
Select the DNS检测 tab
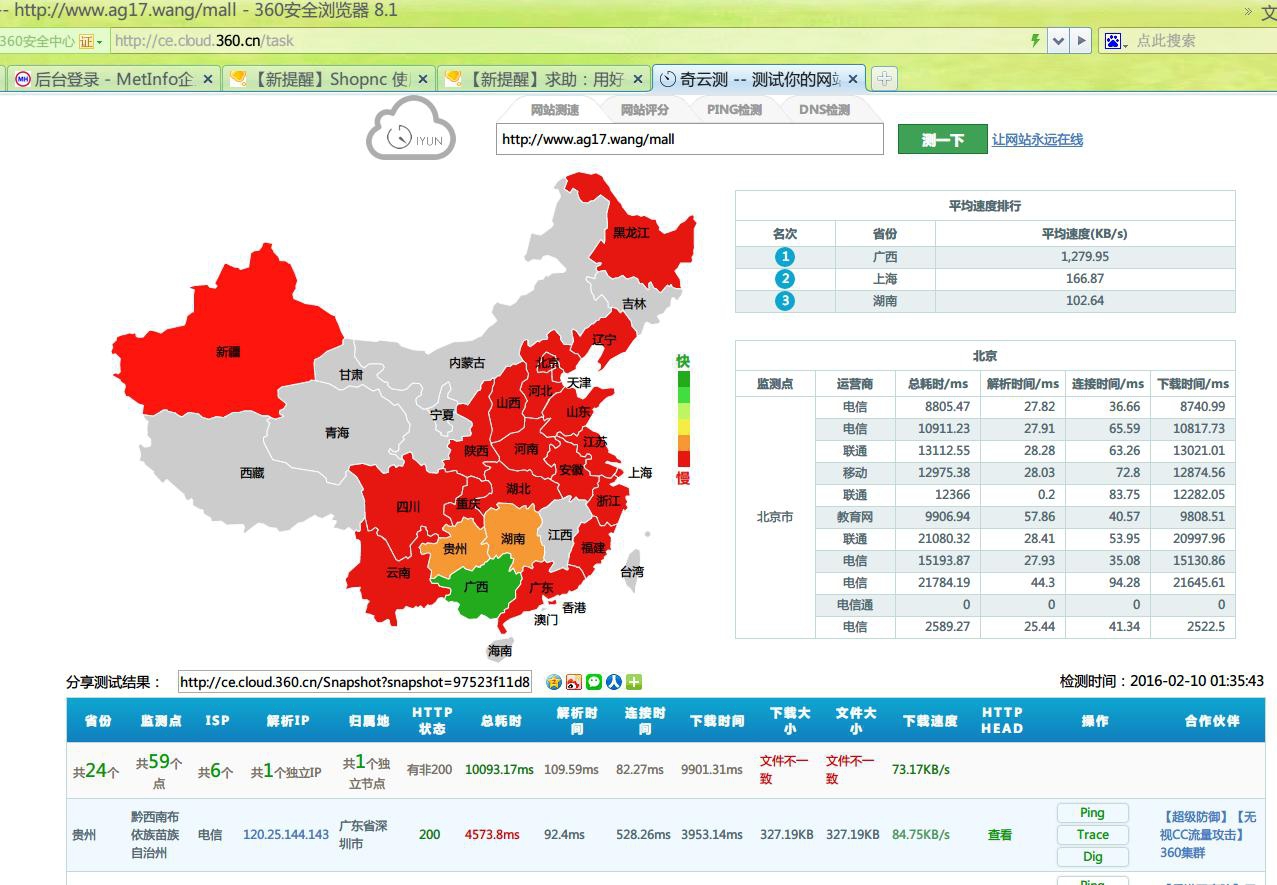[x=824, y=110]
